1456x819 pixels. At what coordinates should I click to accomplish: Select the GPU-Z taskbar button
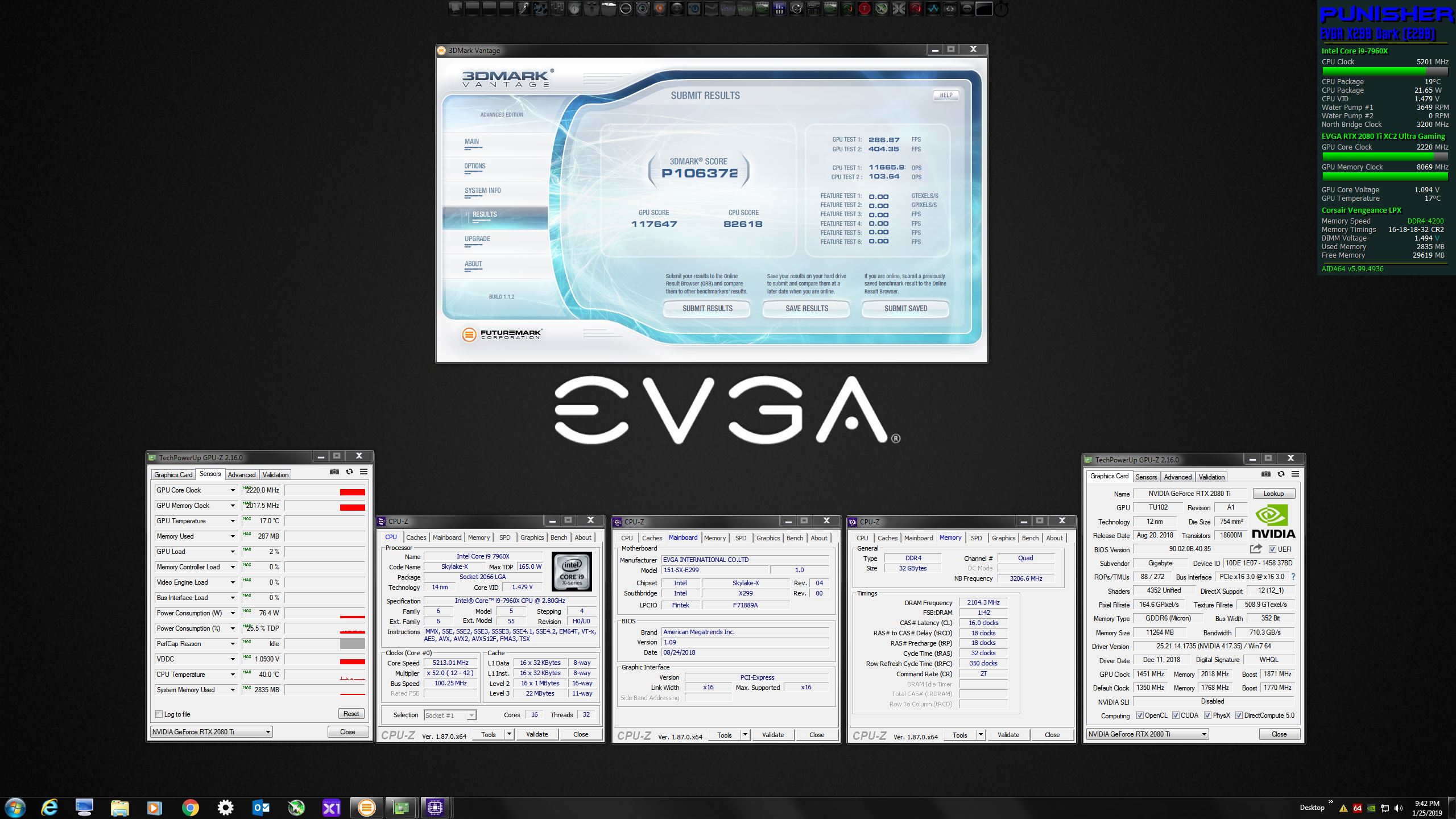[402, 808]
